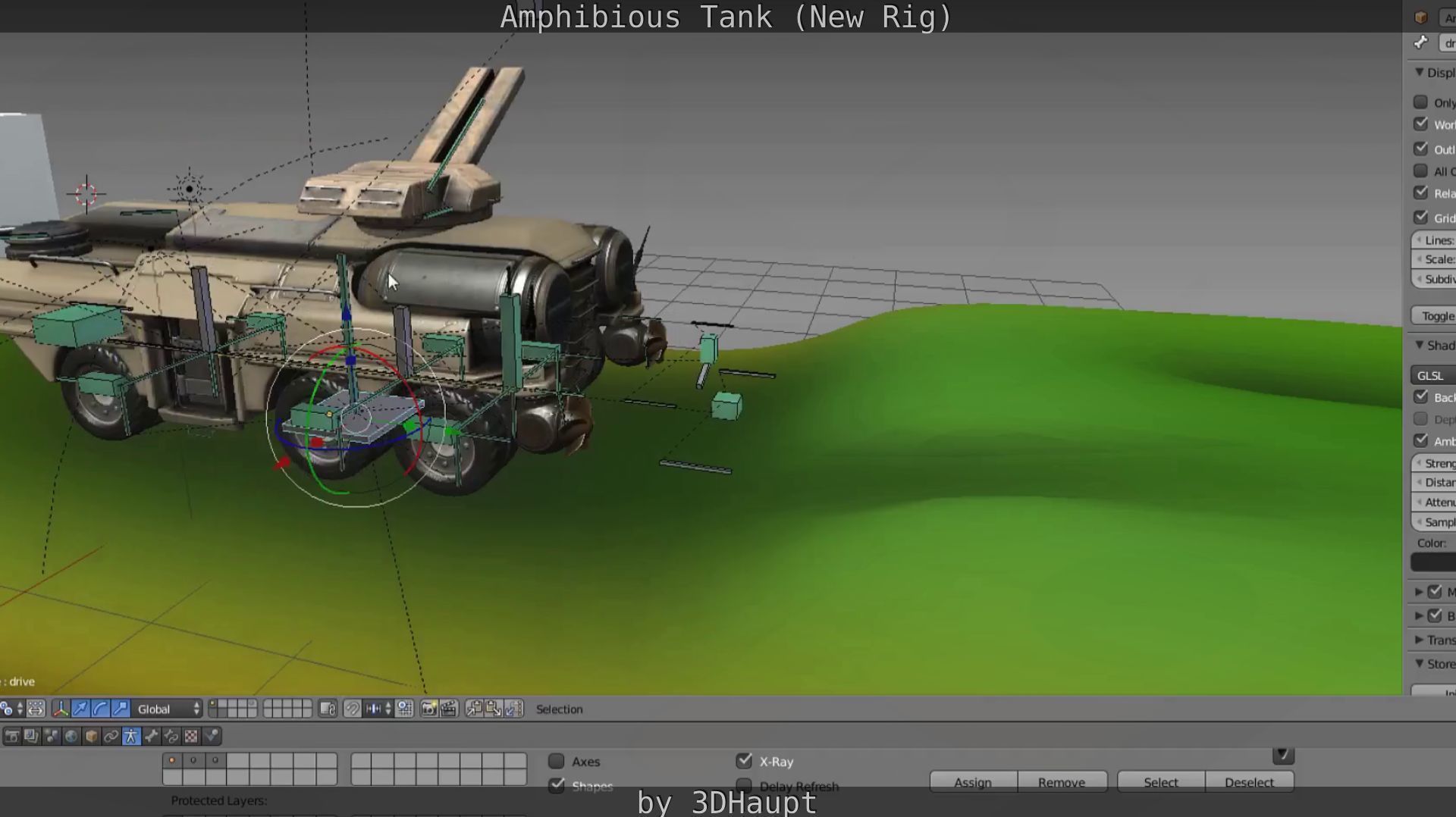Click the Remove button

point(1062,782)
